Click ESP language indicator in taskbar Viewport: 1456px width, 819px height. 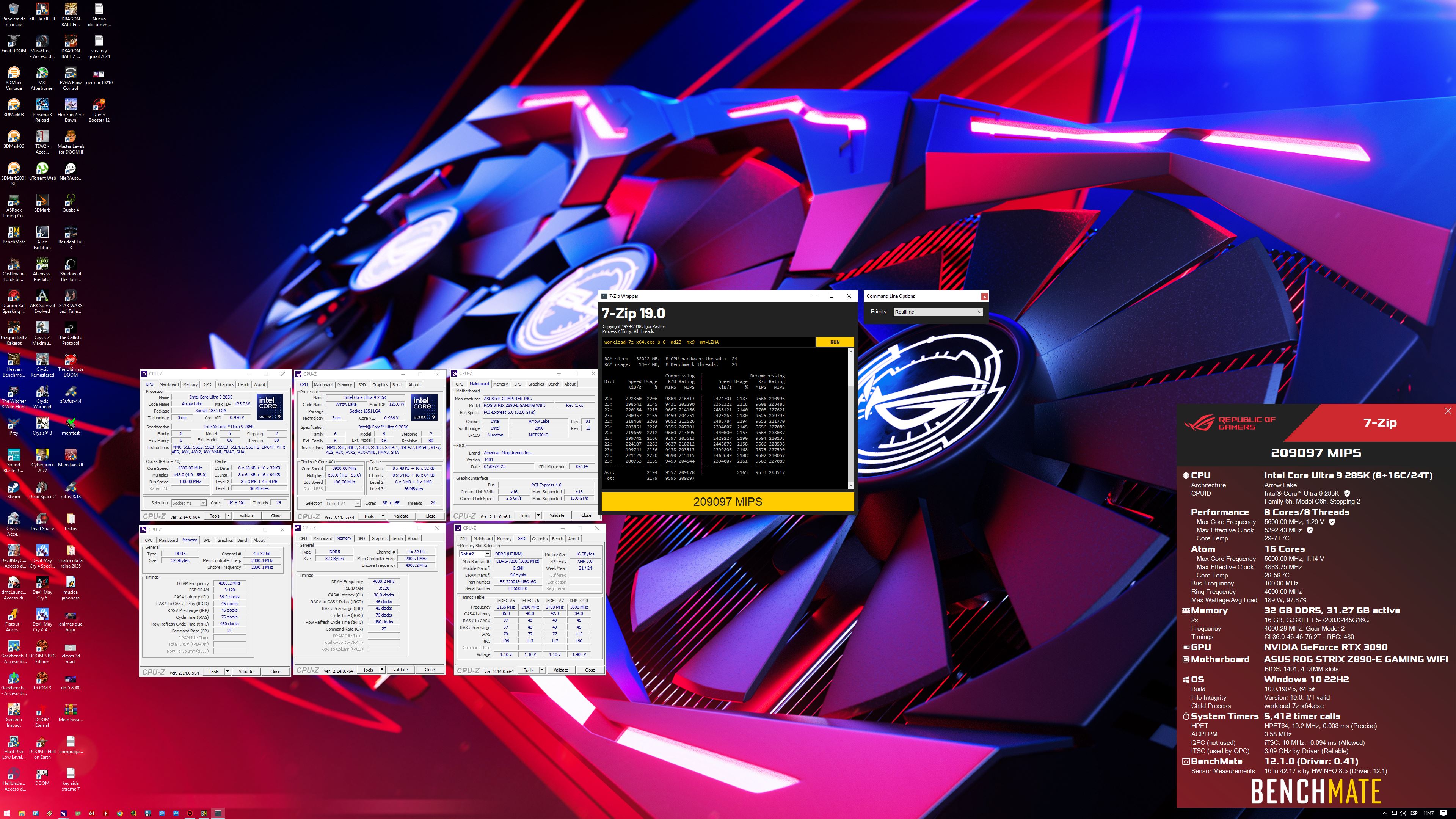pyautogui.click(x=1414, y=813)
